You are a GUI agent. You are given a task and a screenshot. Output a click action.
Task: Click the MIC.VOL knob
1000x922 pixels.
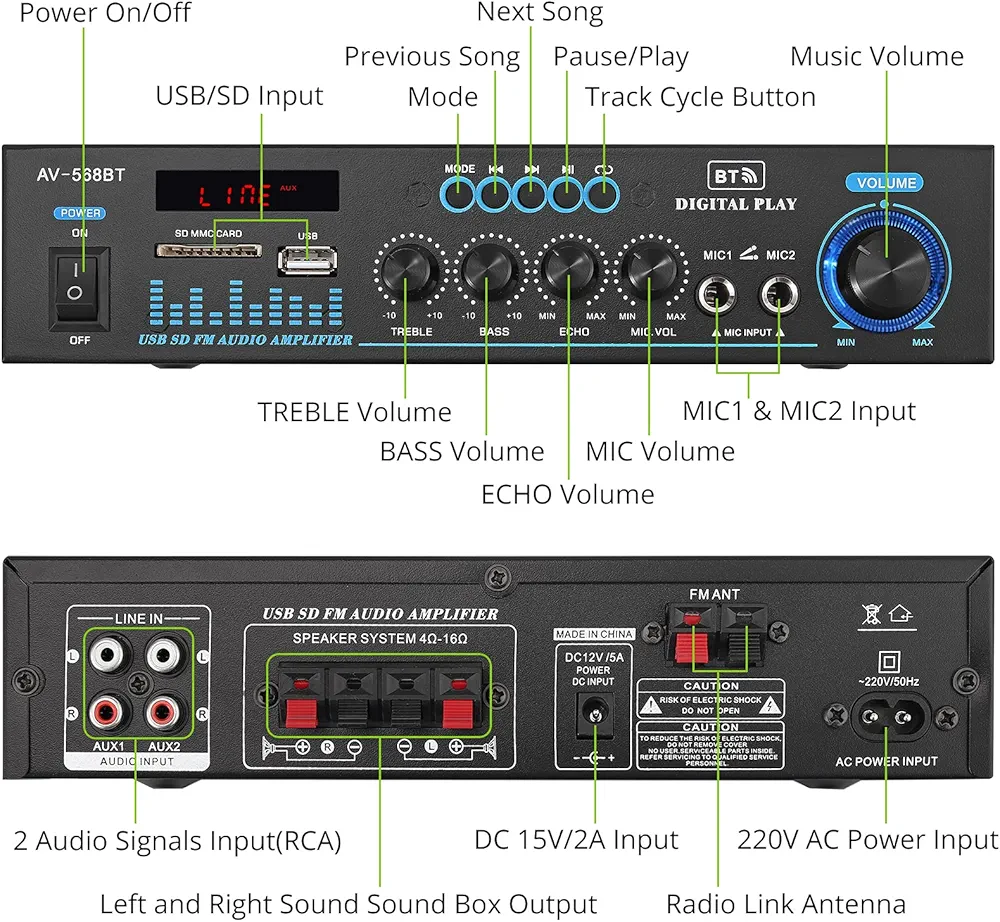[651, 269]
